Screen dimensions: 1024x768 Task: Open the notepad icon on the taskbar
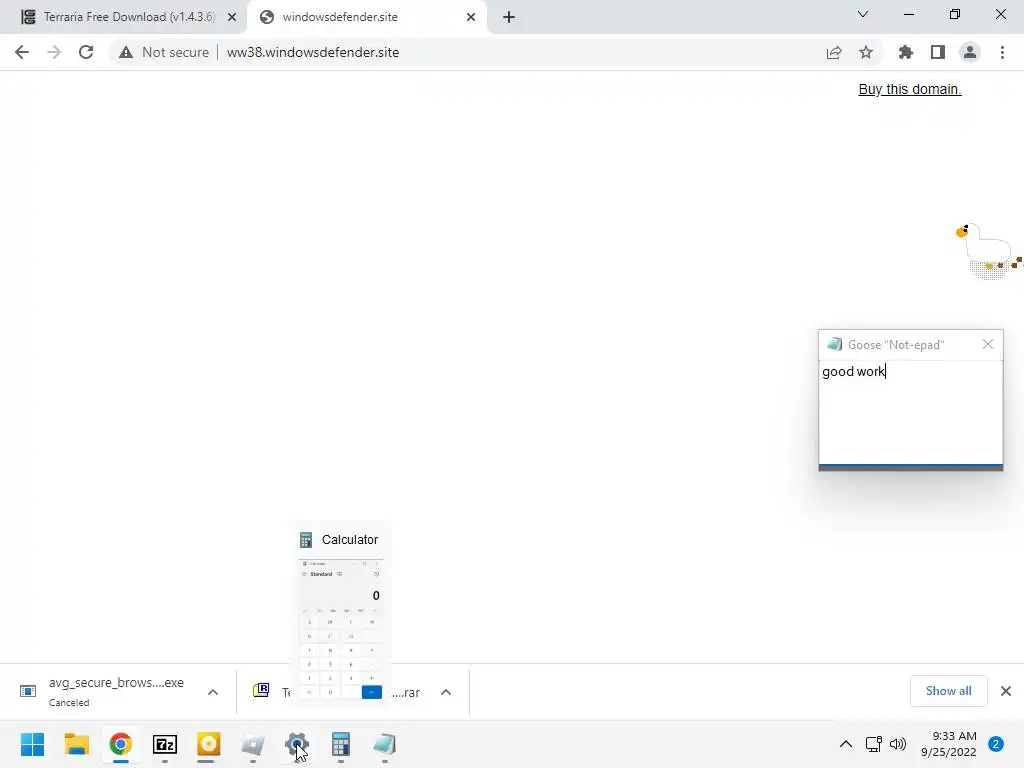coord(385,744)
